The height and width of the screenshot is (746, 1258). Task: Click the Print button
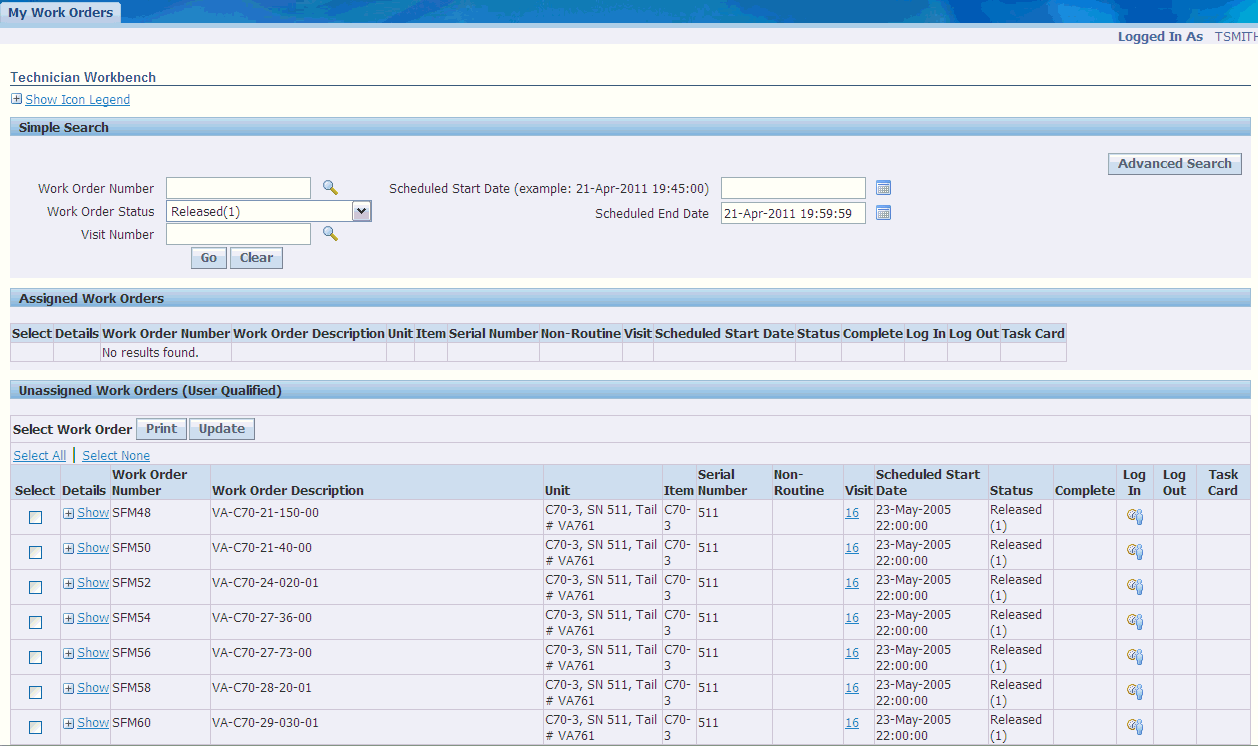[161, 429]
